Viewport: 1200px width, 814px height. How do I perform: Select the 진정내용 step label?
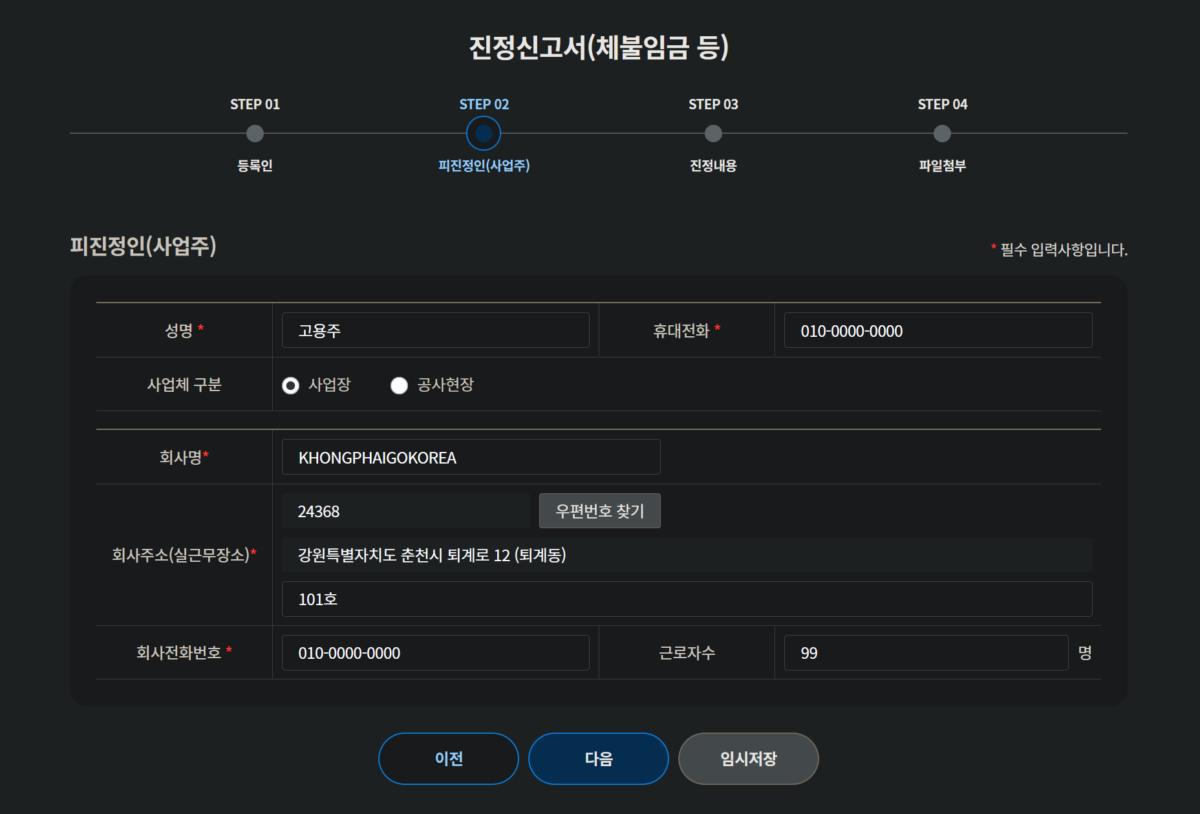click(713, 165)
